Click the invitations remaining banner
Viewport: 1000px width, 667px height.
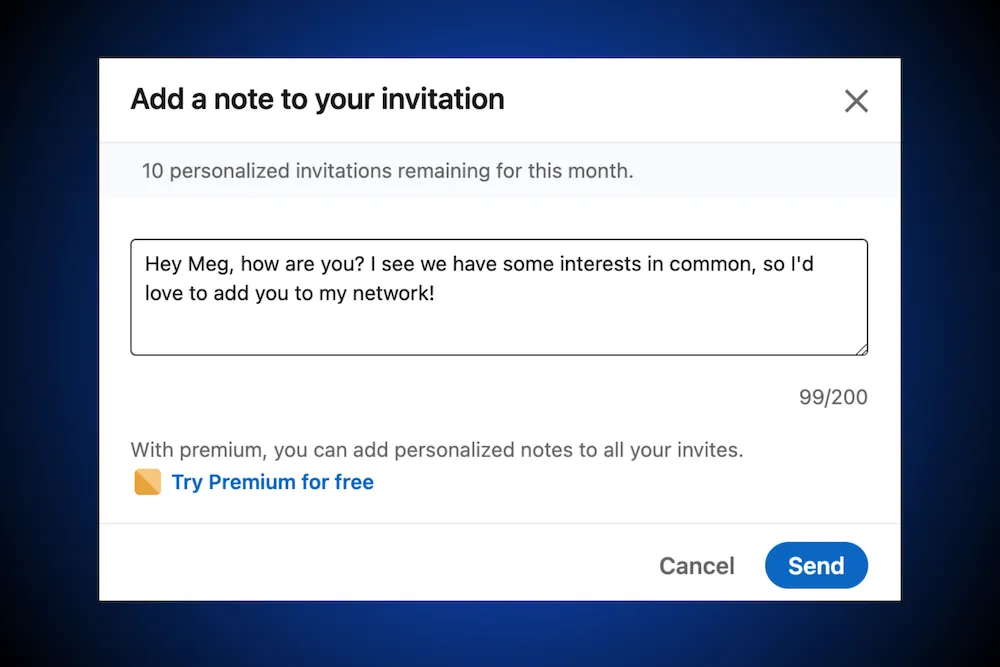coord(389,171)
